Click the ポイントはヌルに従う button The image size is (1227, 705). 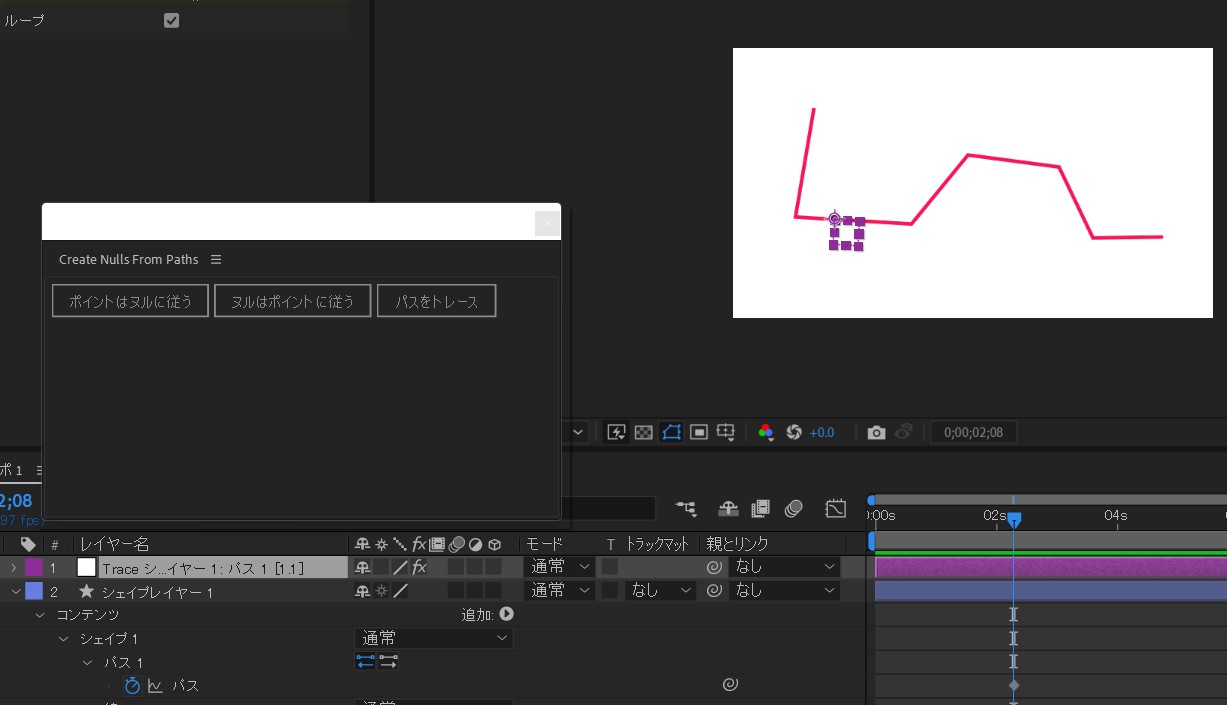(x=130, y=301)
